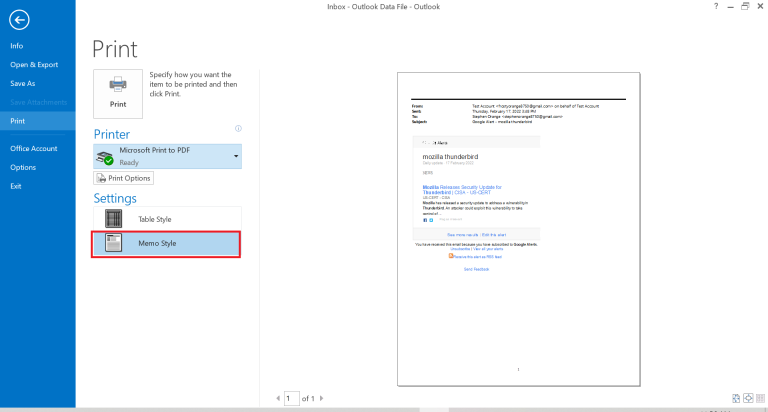Viewport: 768px width, 412px height.
Task: Open Options from the sidebar
Action: coord(23,168)
